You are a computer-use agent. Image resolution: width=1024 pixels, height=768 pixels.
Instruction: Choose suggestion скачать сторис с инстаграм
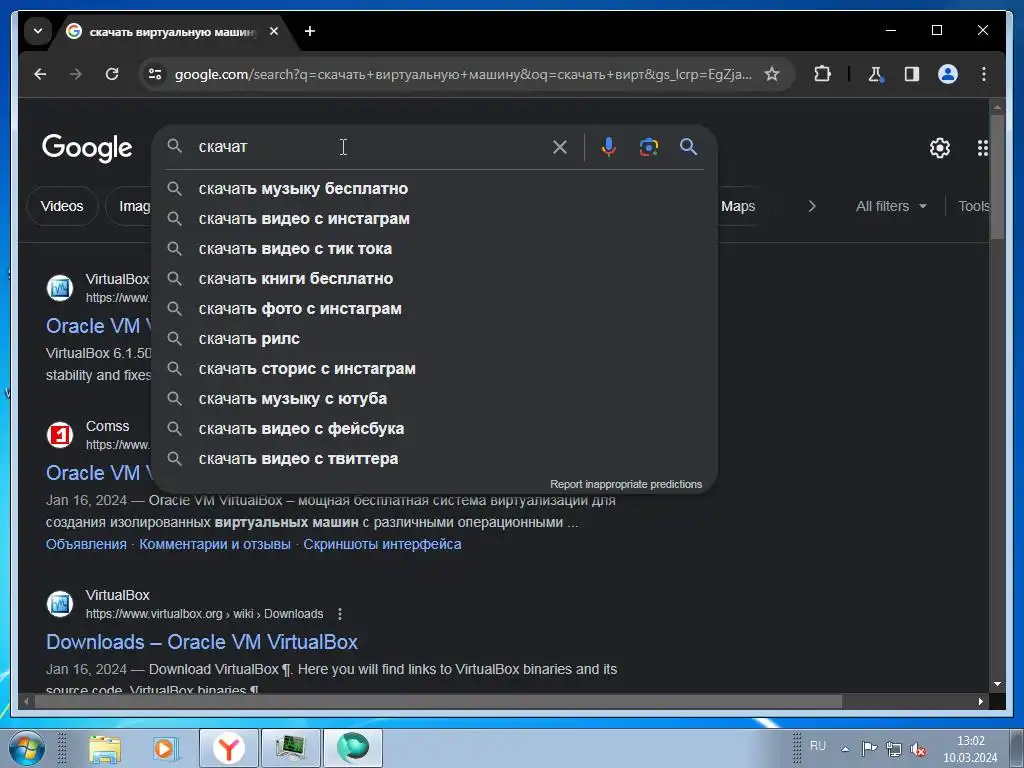434,369
